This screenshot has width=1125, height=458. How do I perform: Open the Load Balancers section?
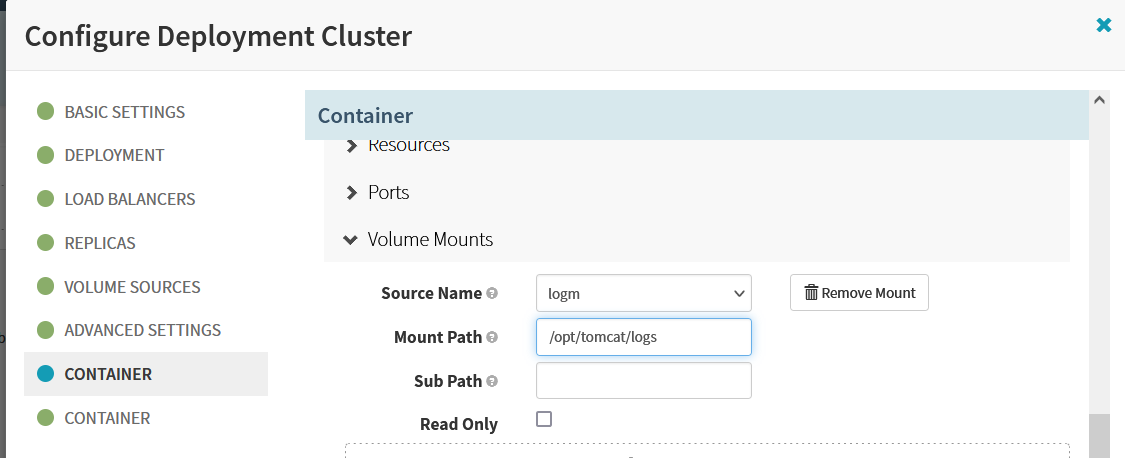click(x=130, y=199)
